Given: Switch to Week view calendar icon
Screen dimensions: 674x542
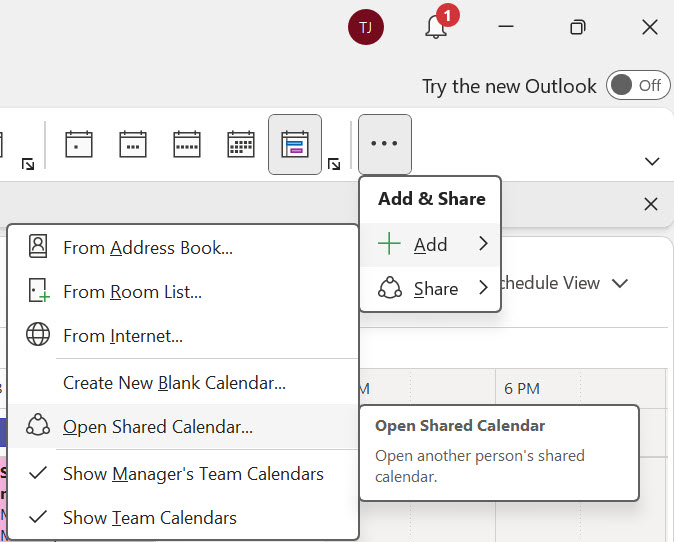Looking at the screenshot, I should 187,144.
